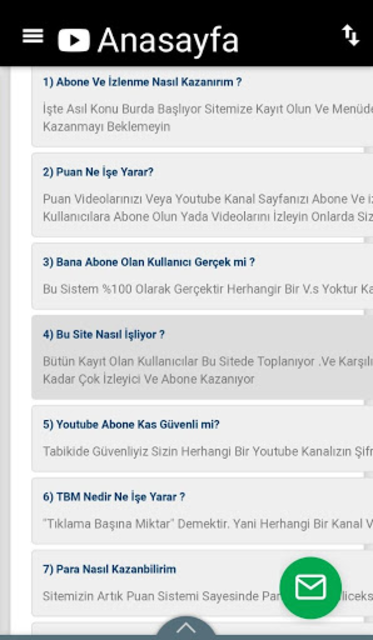Open TBM Nedir Ne İşe Yarar question
The height and width of the screenshot is (640, 373).
point(114,497)
